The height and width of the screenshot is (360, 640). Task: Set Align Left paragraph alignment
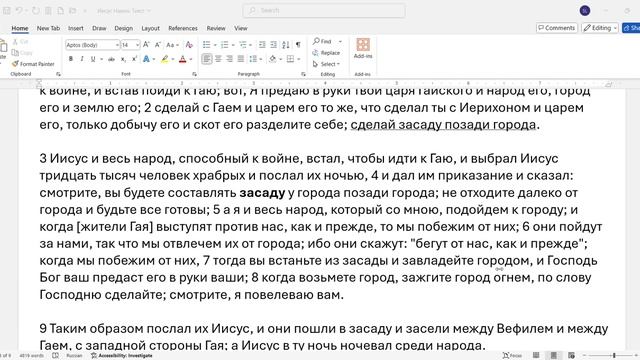[x=207, y=59]
